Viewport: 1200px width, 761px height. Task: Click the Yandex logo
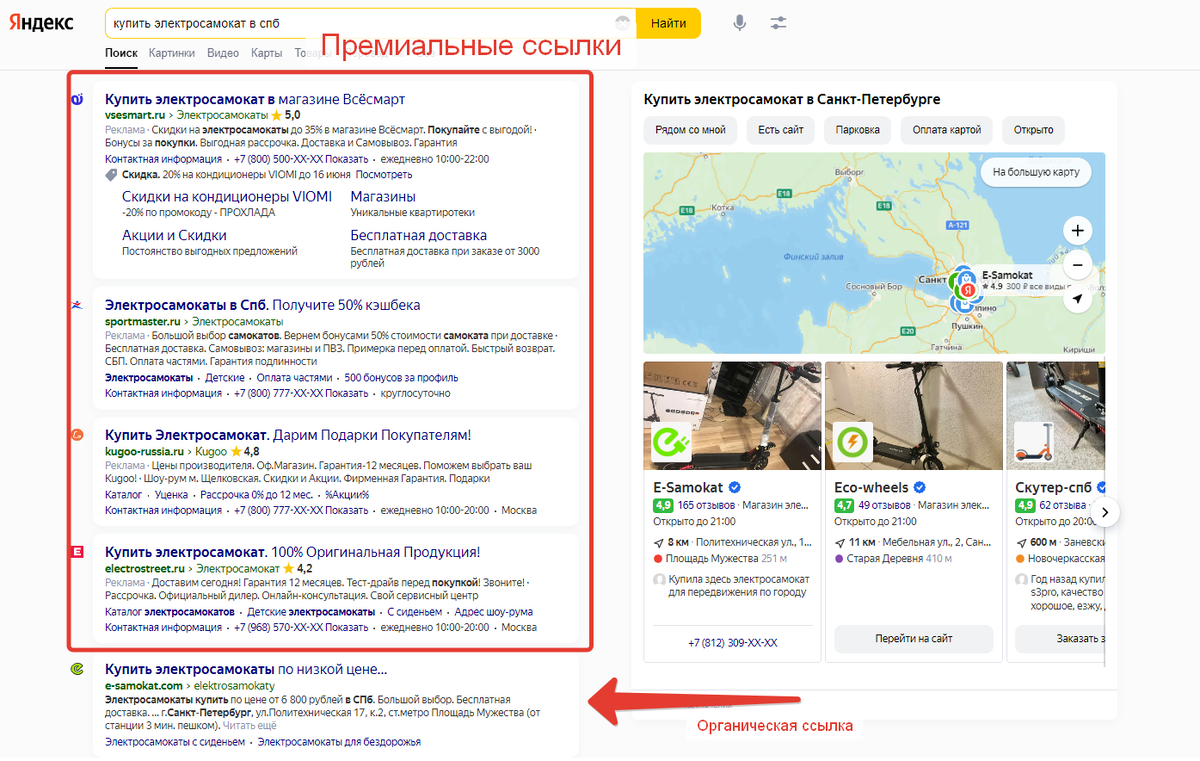click(42, 23)
